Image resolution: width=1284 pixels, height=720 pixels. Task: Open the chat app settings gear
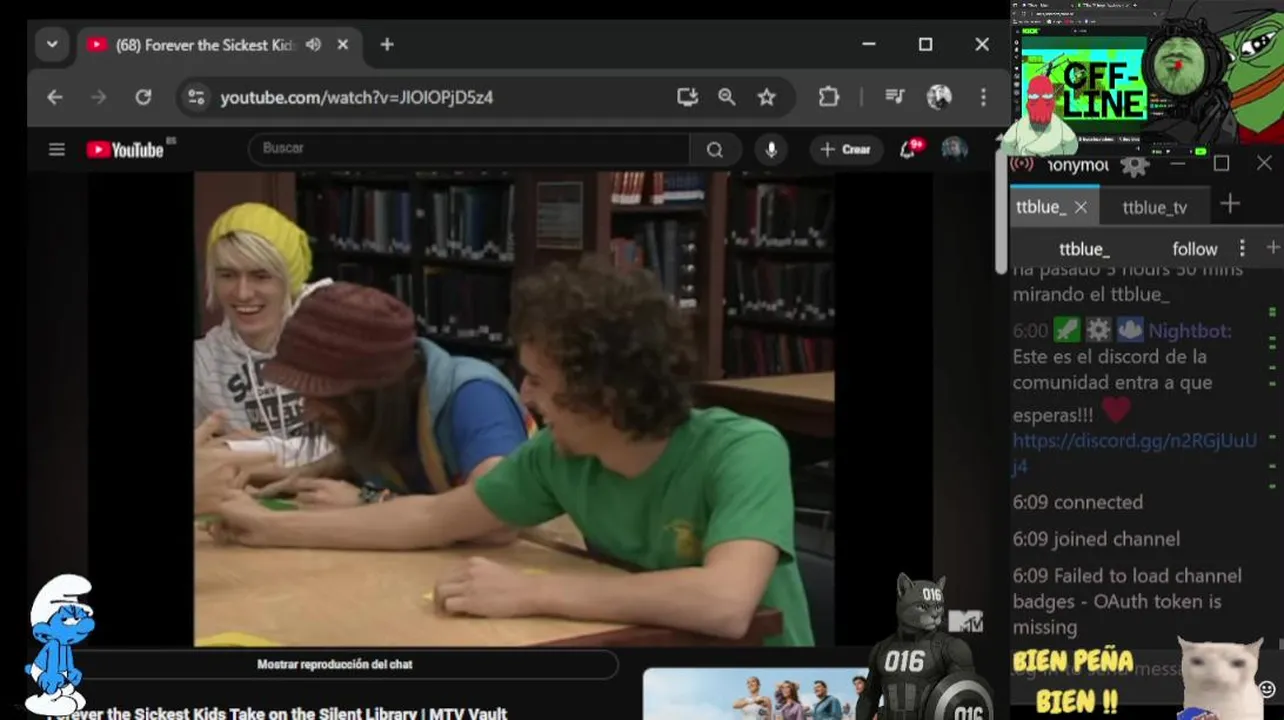tap(1134, 165)
